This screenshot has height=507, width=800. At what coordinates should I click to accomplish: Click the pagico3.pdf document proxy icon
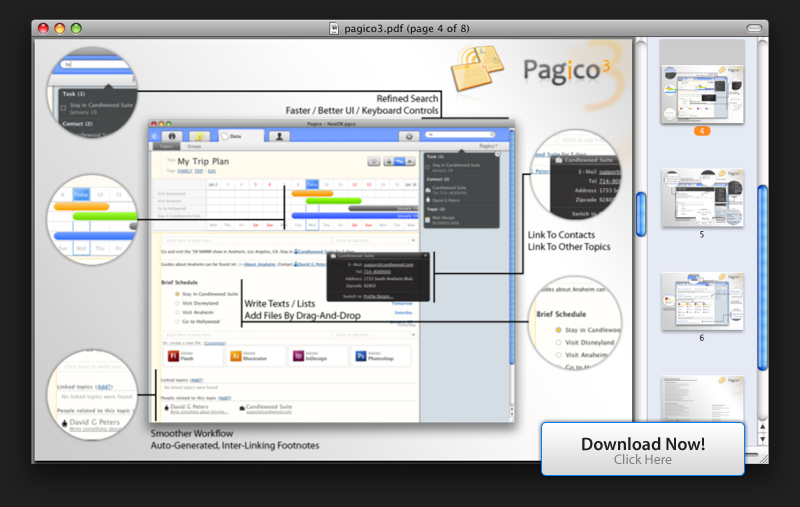334,29
